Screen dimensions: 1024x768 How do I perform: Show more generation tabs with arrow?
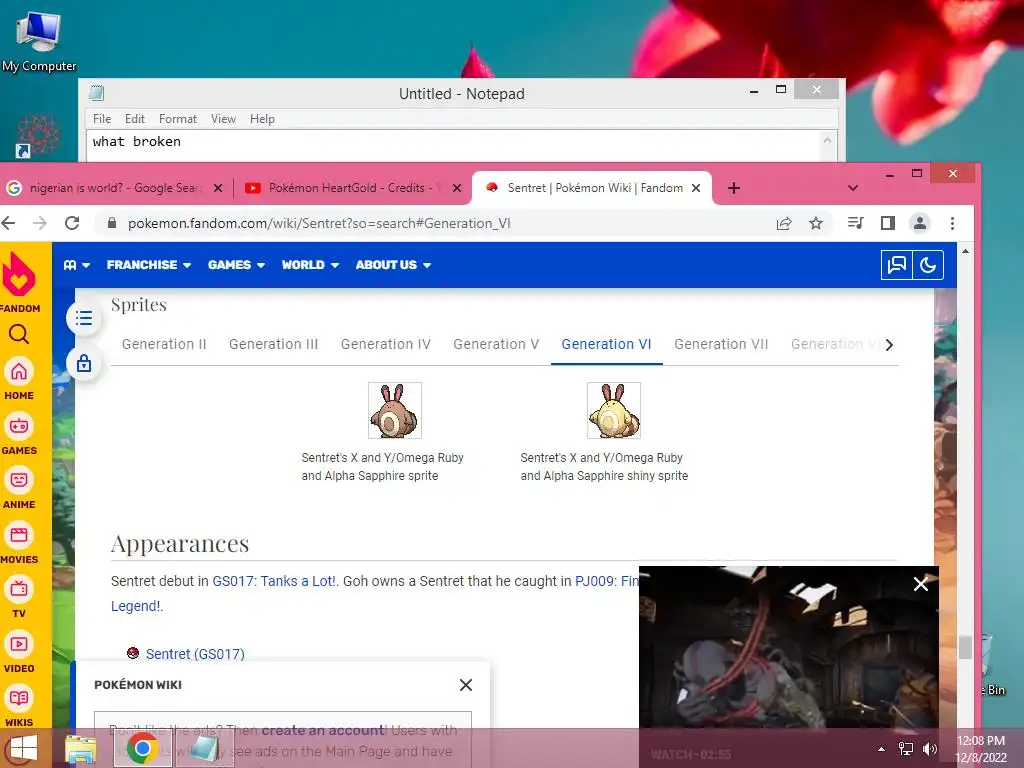click(x=889, y=345)
